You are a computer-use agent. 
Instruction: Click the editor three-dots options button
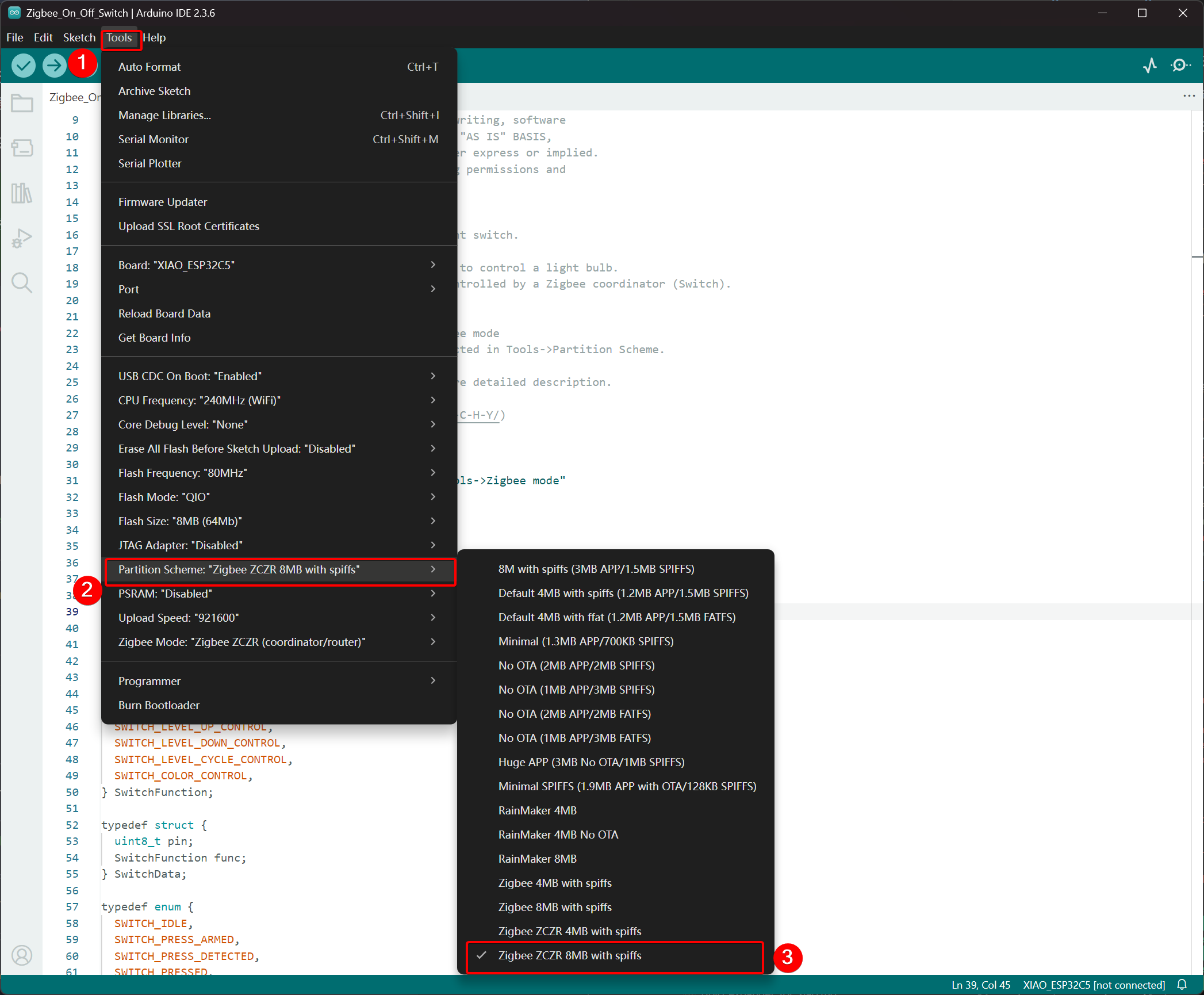click(1189, 96)
